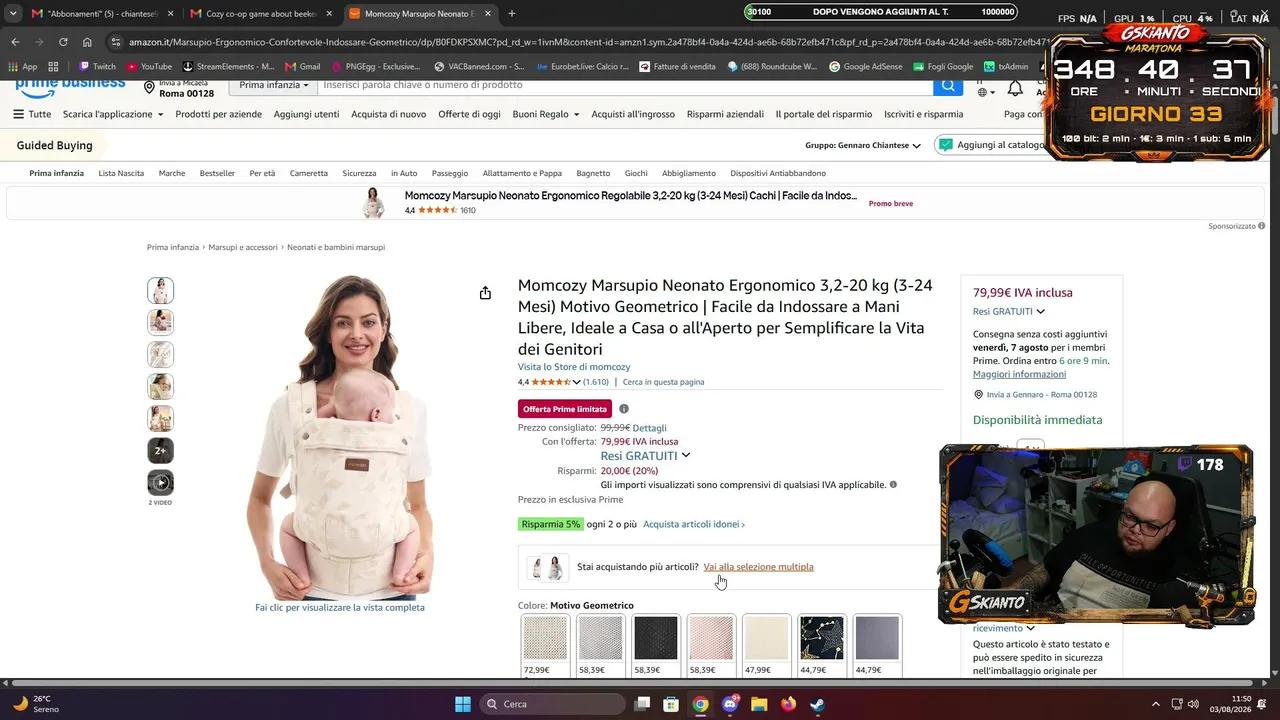The height and width of the screenshot is (720, 1280).
Task: Open the Allattamento e Pappa category
Action: (522, 173)
